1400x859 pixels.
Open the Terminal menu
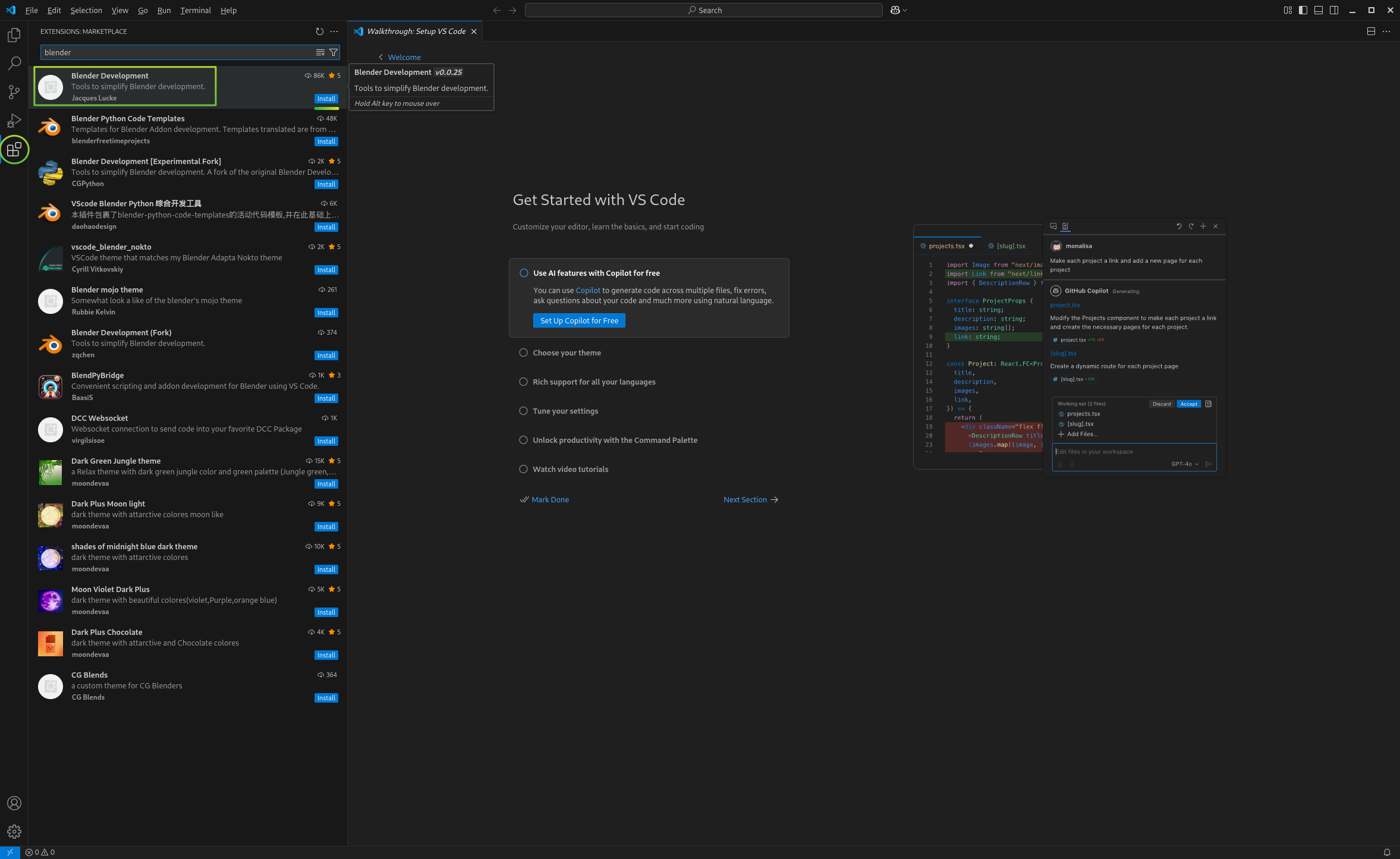click(196, 10)
